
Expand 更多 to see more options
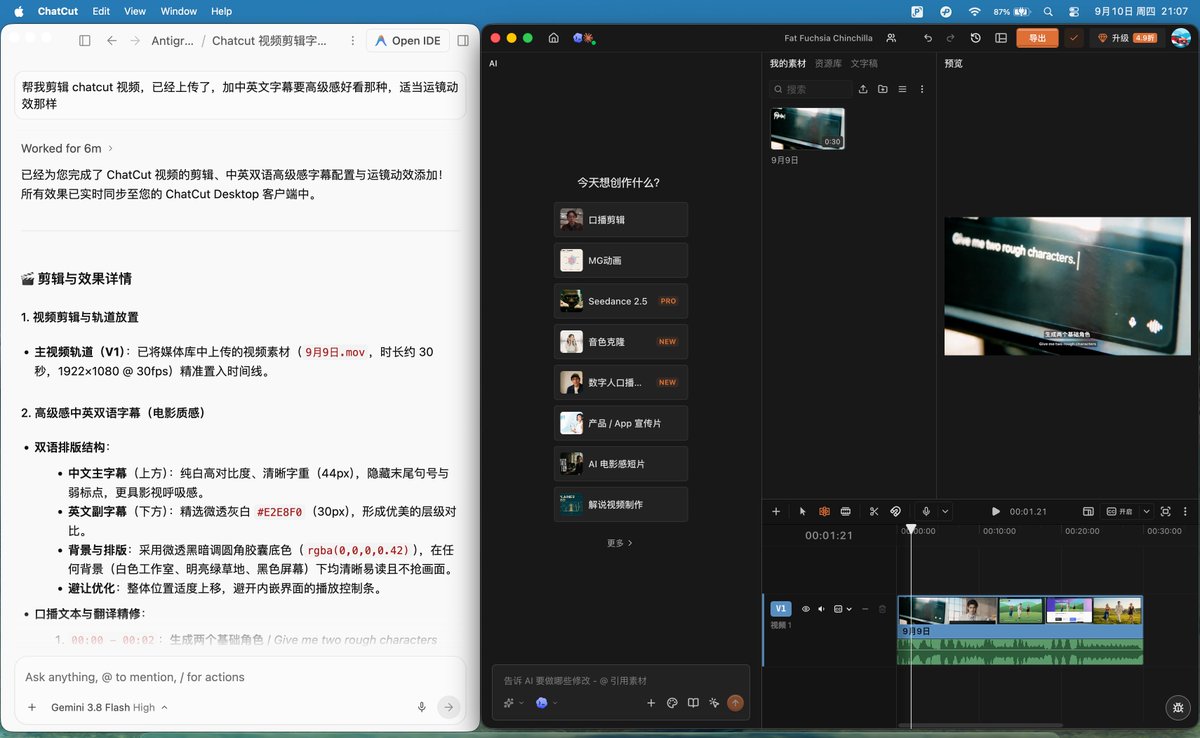(x=620, y=543)
